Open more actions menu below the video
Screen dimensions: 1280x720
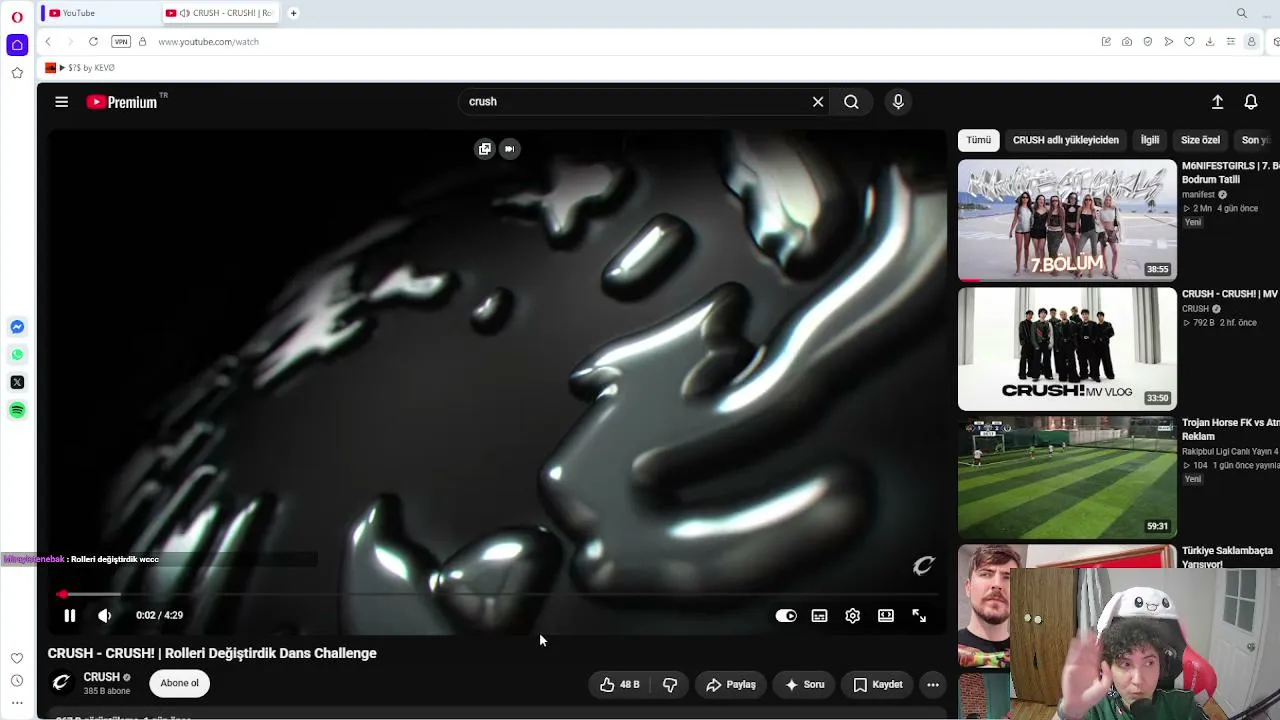pyautogui.click(x=933, y=685)
